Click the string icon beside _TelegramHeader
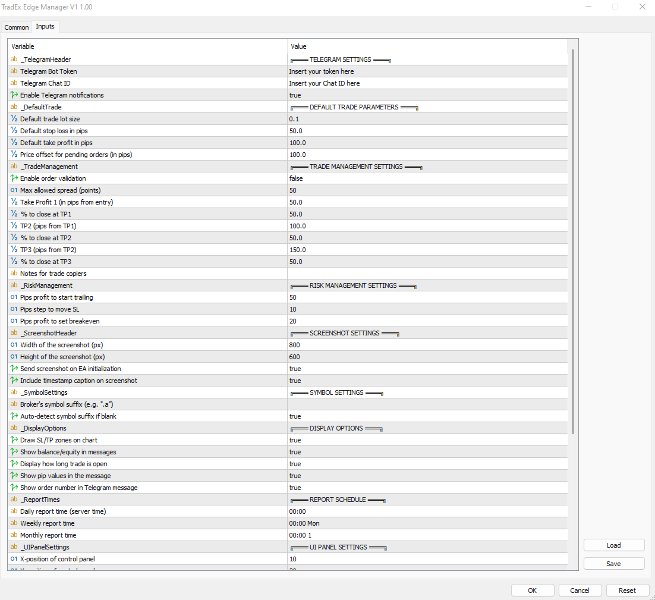This screenshot has width=655, height=600. (14, 59)
